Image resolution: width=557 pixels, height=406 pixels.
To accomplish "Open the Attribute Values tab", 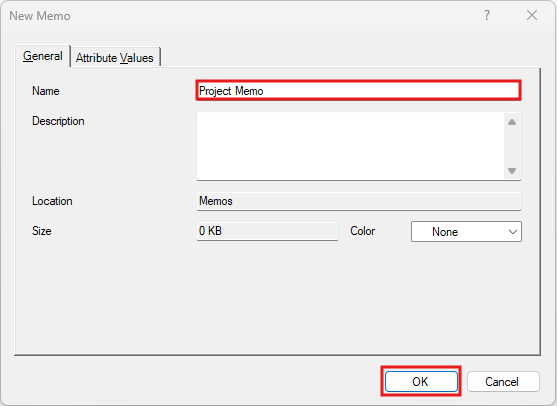I will 115,58.
